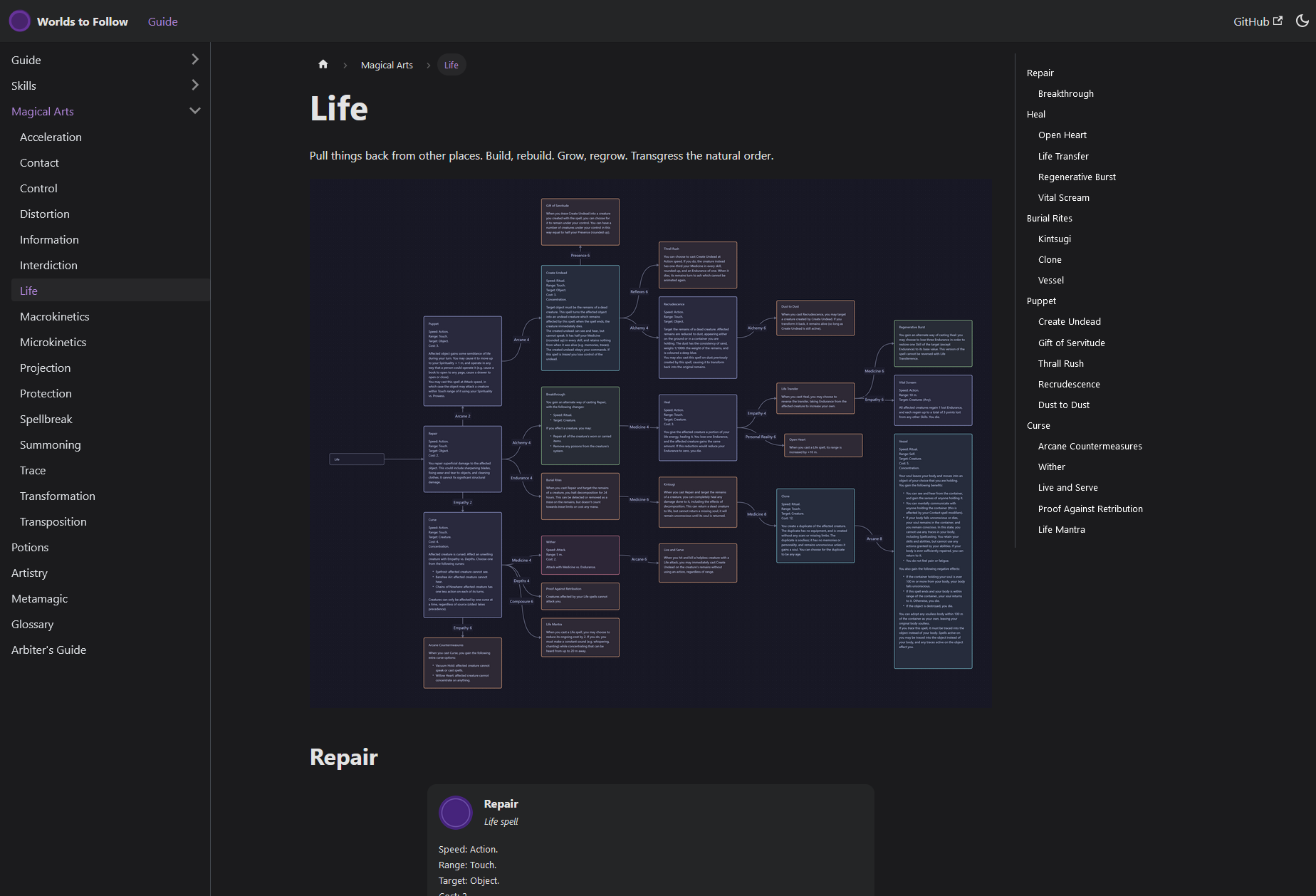
Task: Open Guide from the top navigation
Action: [162, 21]
